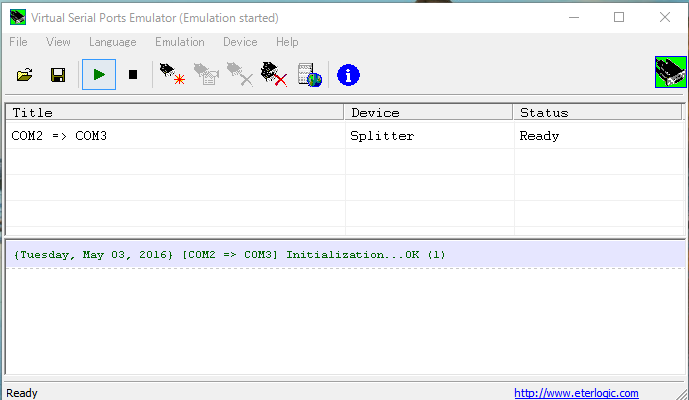
Task: Delete device using grayed connector X icon
Action: point(240,74)
